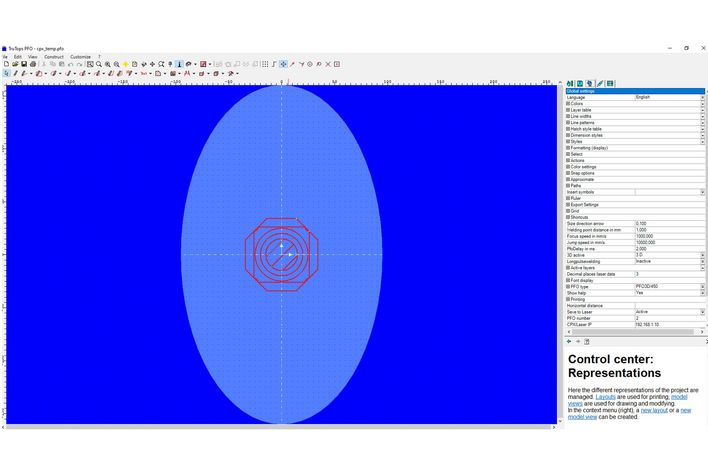The image size is (708, 472).
Task: Open the Language dropdown set to English
Action: (x=702, y=97)
